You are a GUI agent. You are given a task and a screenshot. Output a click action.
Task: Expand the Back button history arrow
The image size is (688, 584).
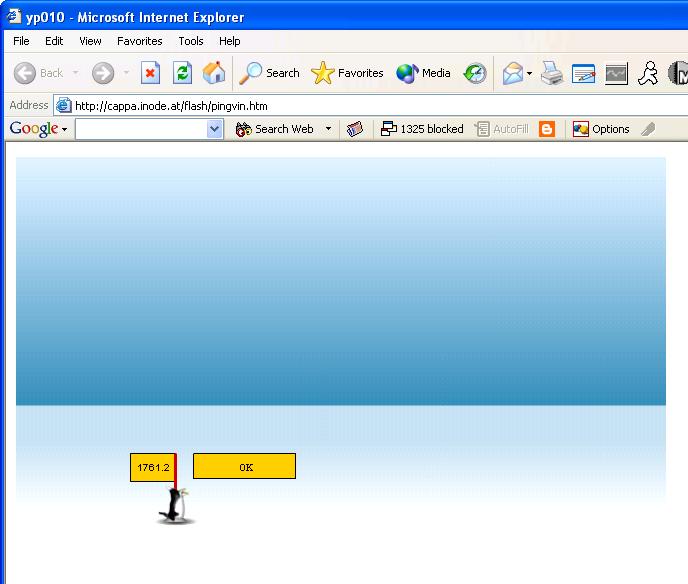(75, 73)
